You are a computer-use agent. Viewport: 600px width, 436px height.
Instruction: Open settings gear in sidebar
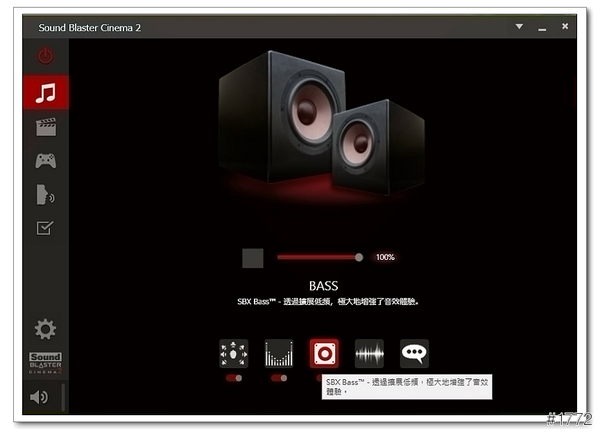pos(45,329)
